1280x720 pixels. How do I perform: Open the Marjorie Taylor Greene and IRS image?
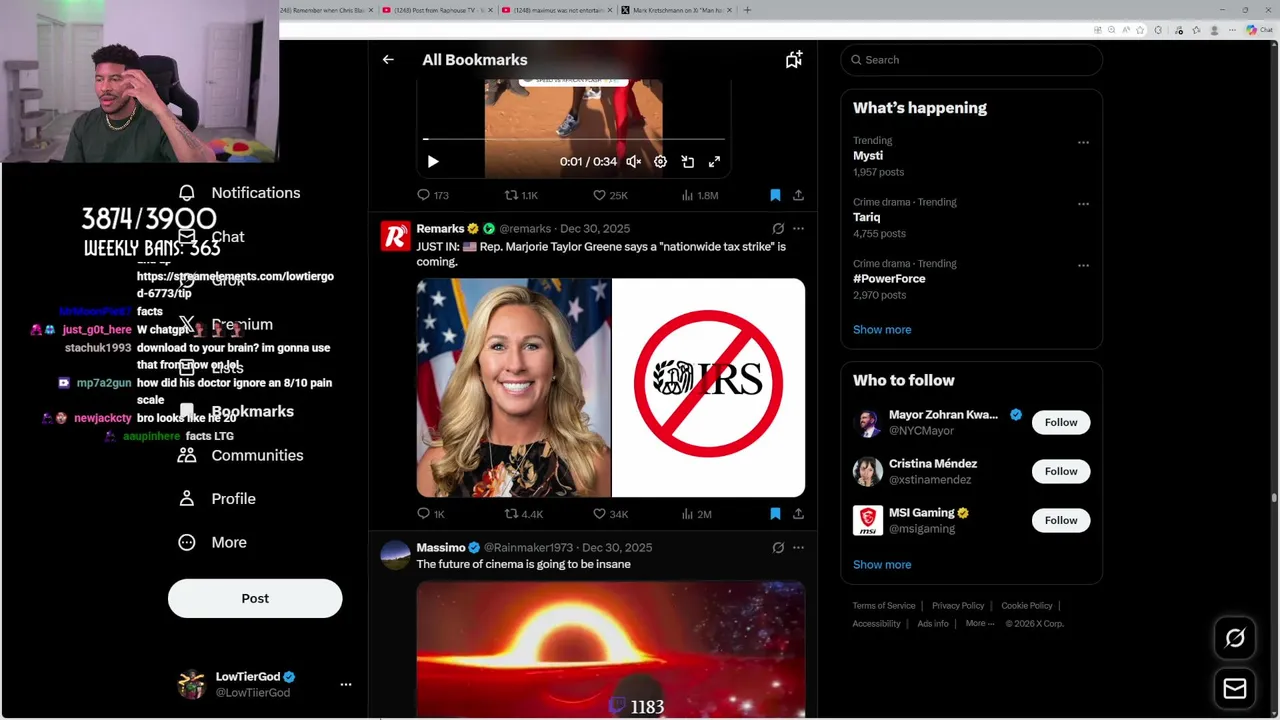[x=611, y=388]
